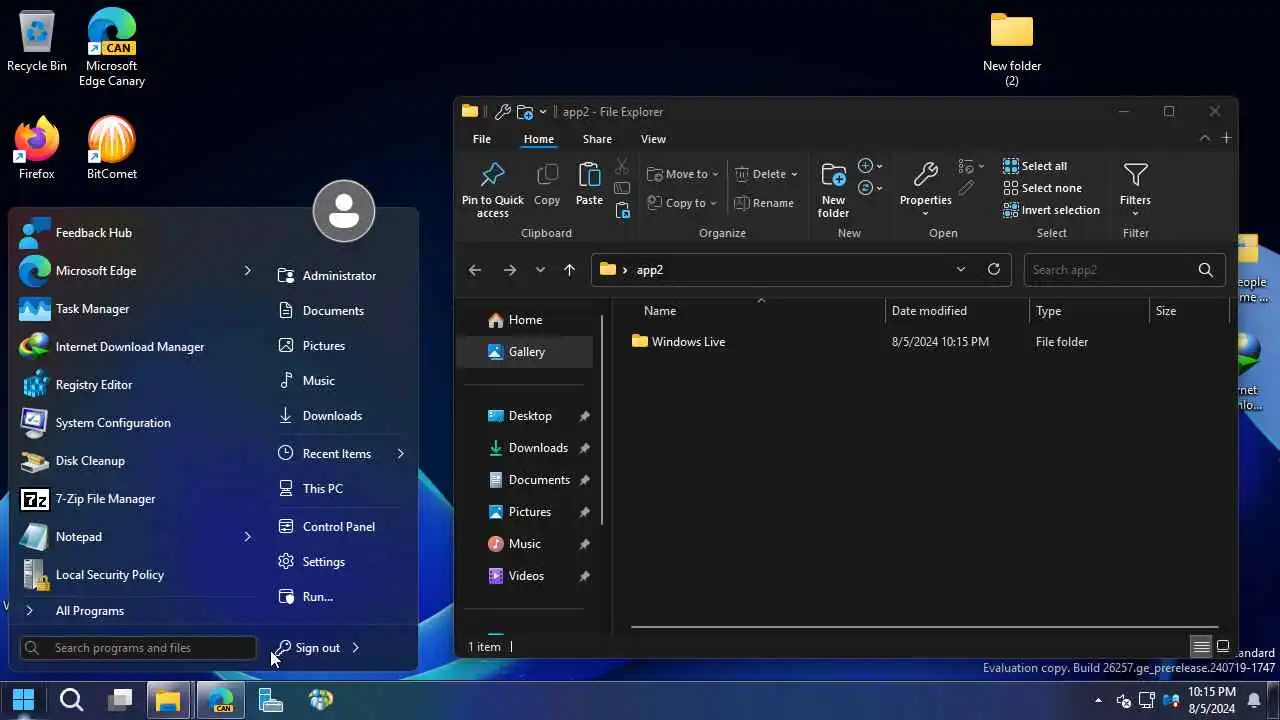Click Rename in the Organize group

coord(764,203)
